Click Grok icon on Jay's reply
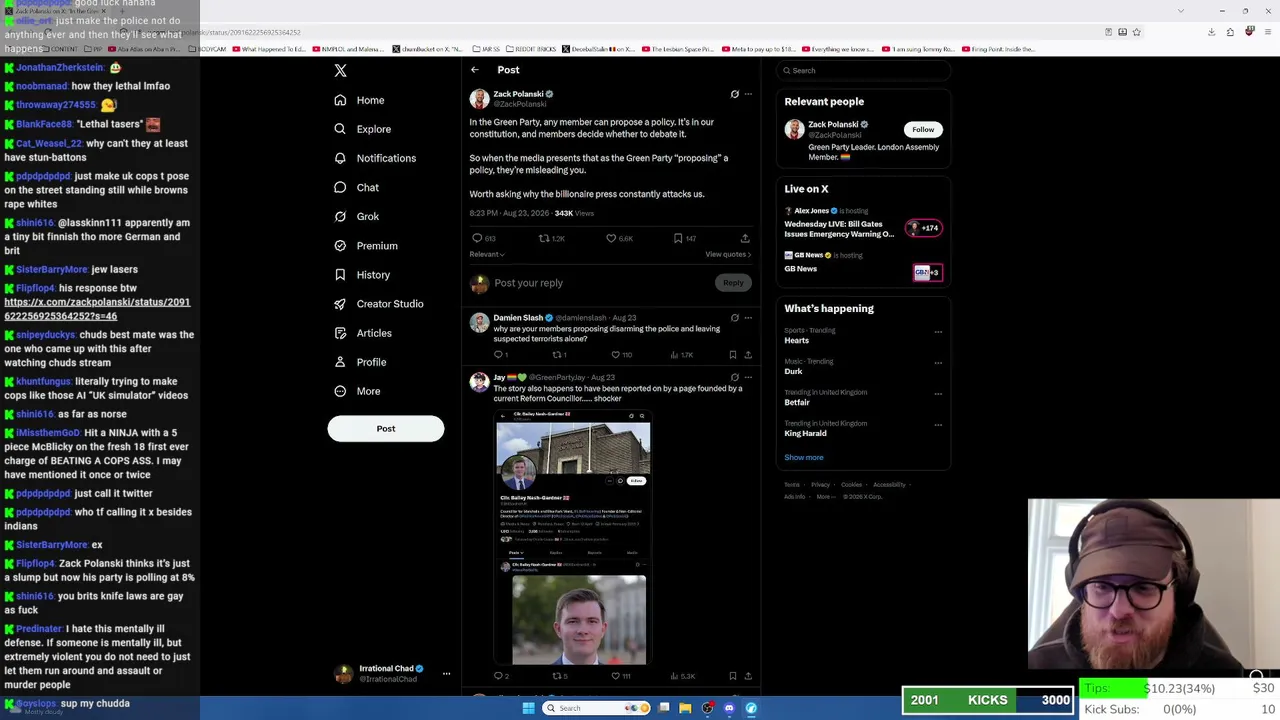Image resolution: width=1280 pixels, height=720 pixels. pyautogui.click(x=735, y=378)
